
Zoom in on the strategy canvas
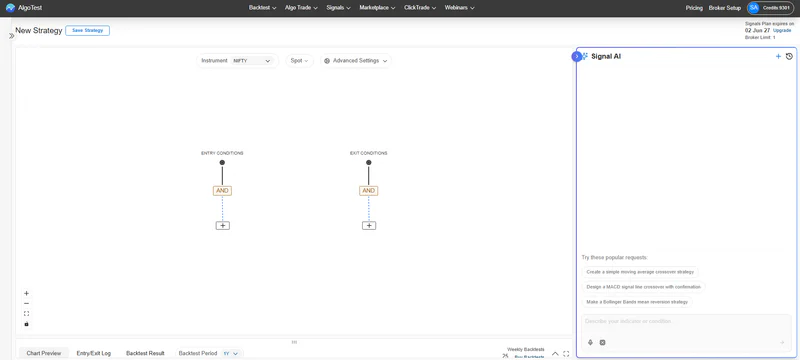click(x=27, y=293)
